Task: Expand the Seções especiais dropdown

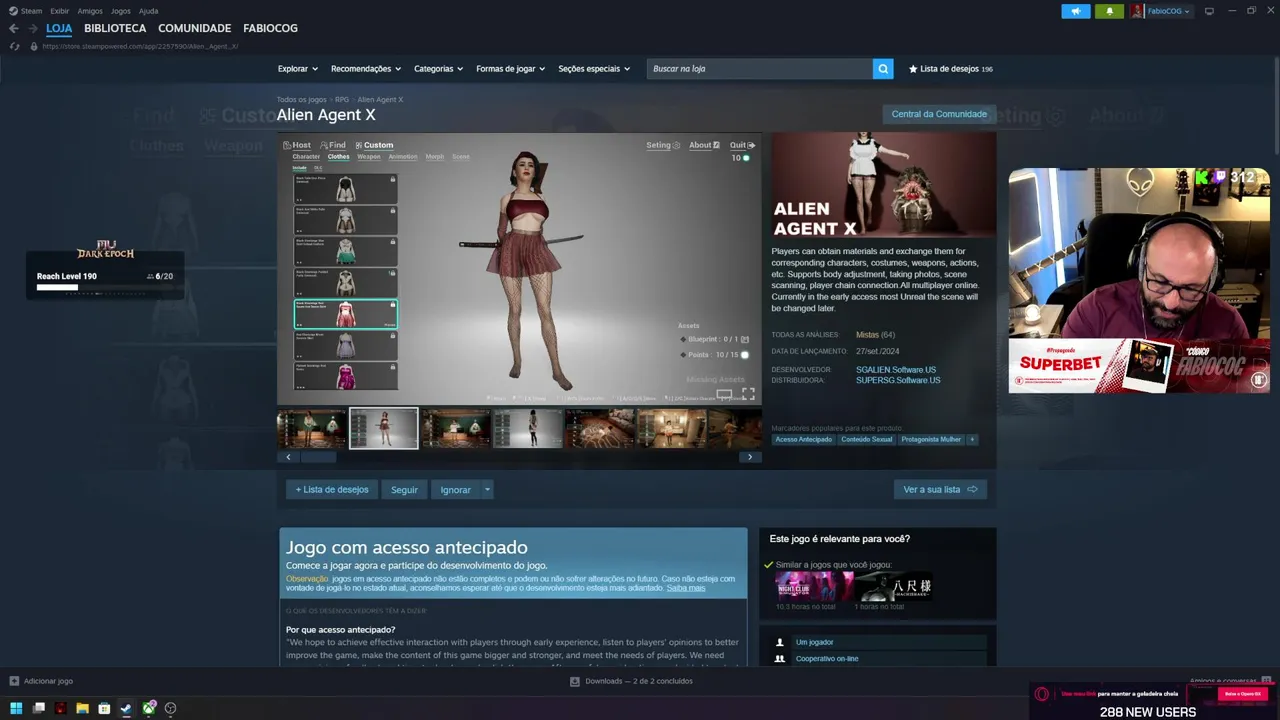Action: click(594, 69)
